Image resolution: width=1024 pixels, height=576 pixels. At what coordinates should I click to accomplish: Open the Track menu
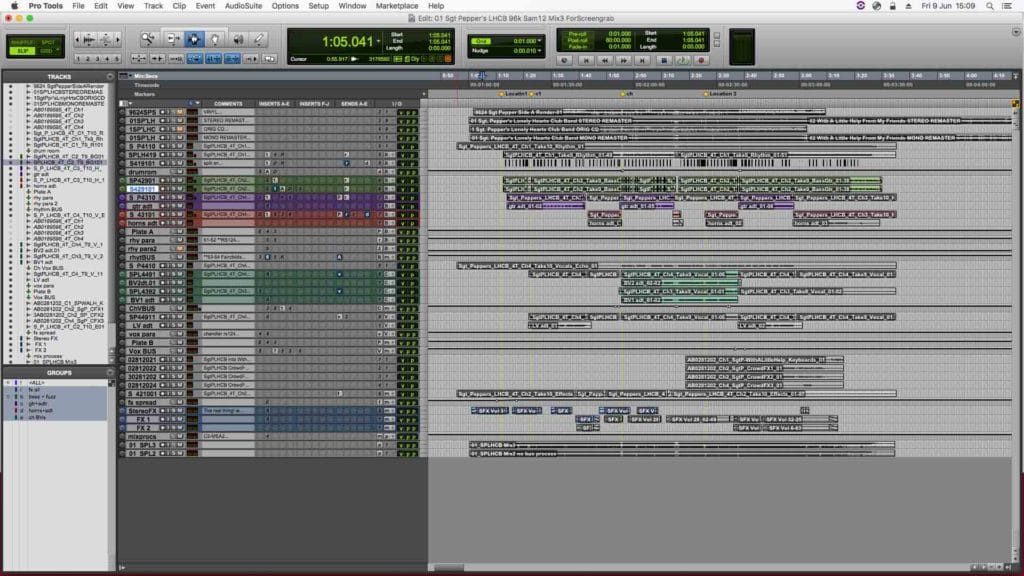point(153,6)
